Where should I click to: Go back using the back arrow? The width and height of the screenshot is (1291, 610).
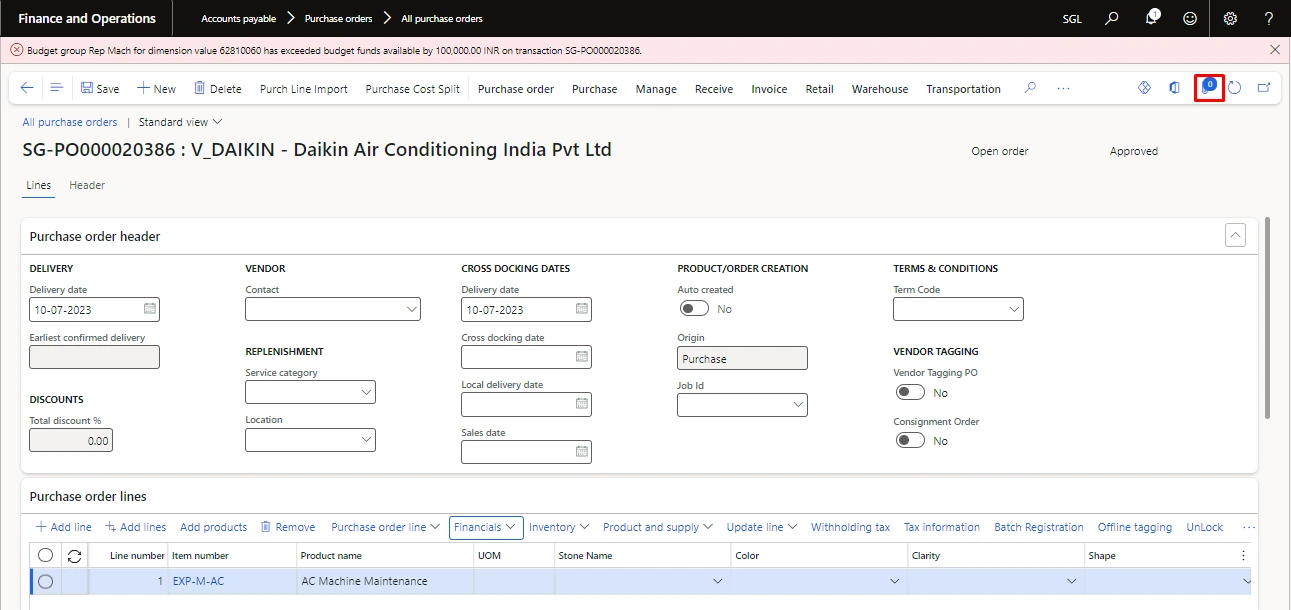(x=27, y=88)
